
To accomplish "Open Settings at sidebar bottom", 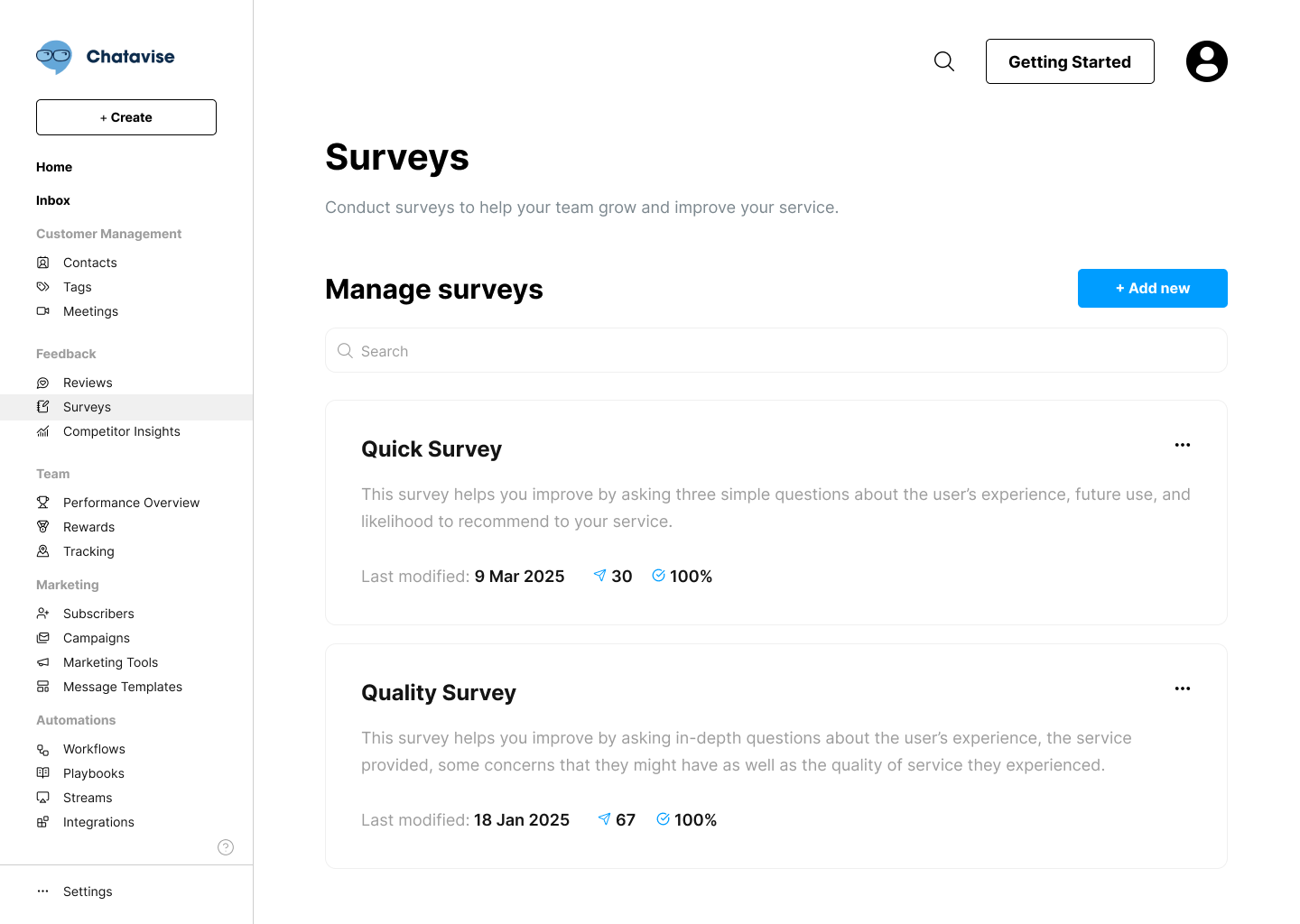I will tap(88, 892).
